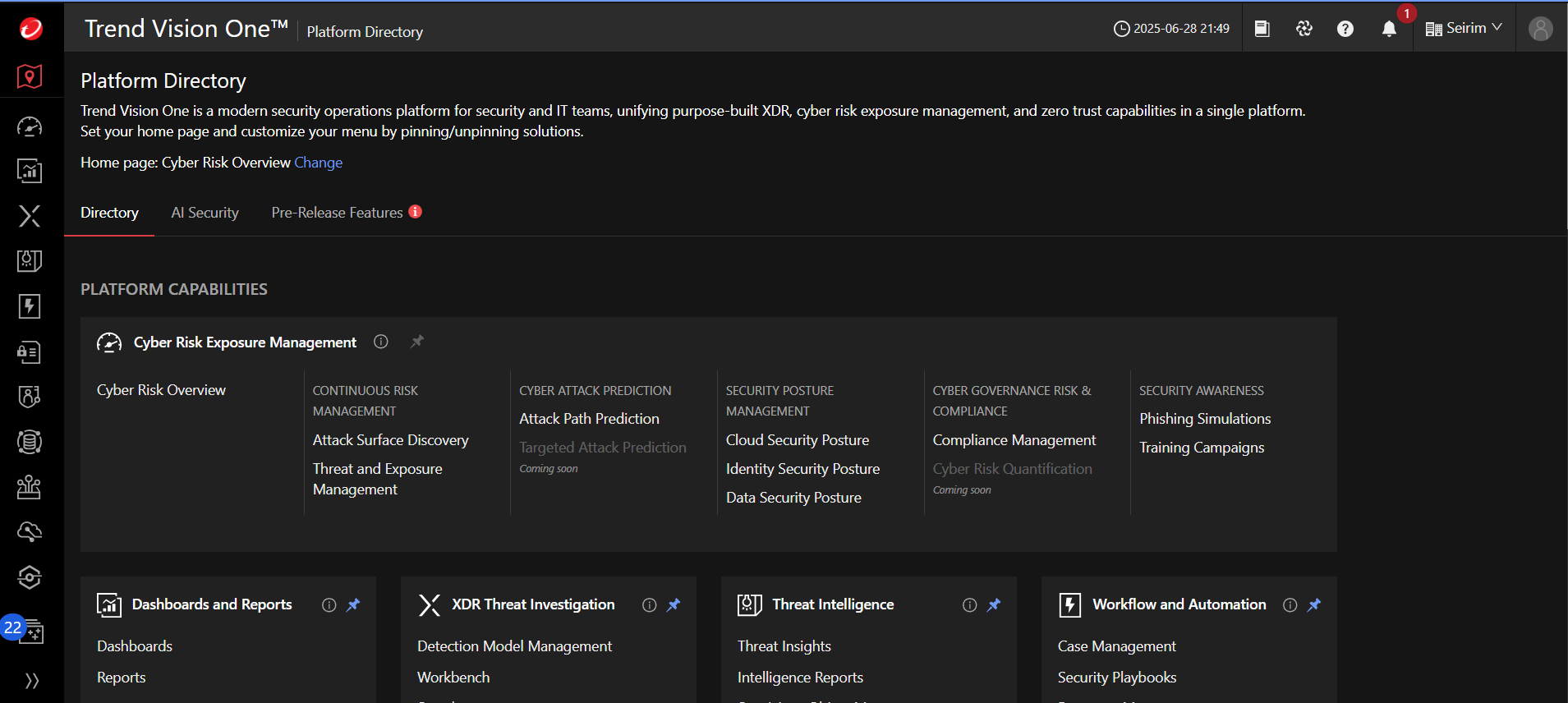
Task: Open Dashboards under Dashboards and Reports
Action: point(135,646)
